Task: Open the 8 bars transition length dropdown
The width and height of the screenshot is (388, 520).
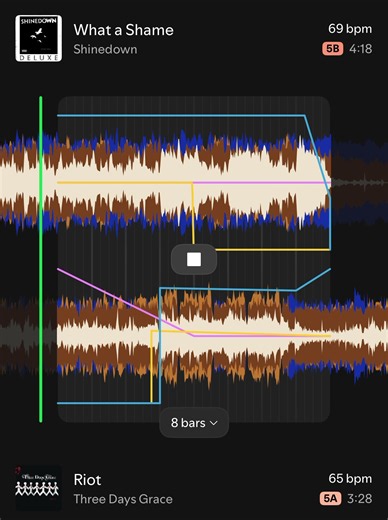Action: click(194, 423)
